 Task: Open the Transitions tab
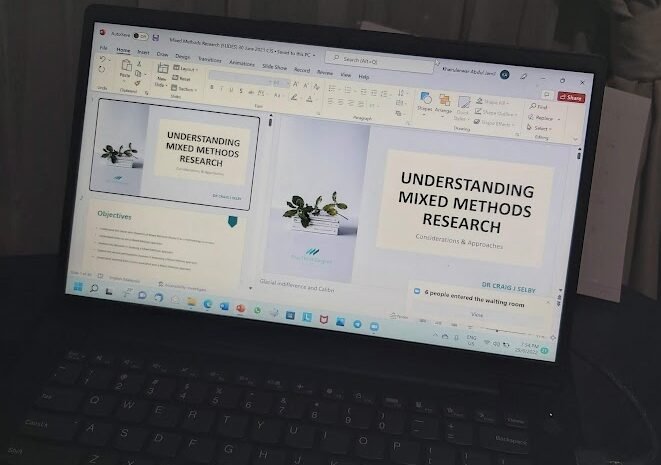click(x=210, y=59)
